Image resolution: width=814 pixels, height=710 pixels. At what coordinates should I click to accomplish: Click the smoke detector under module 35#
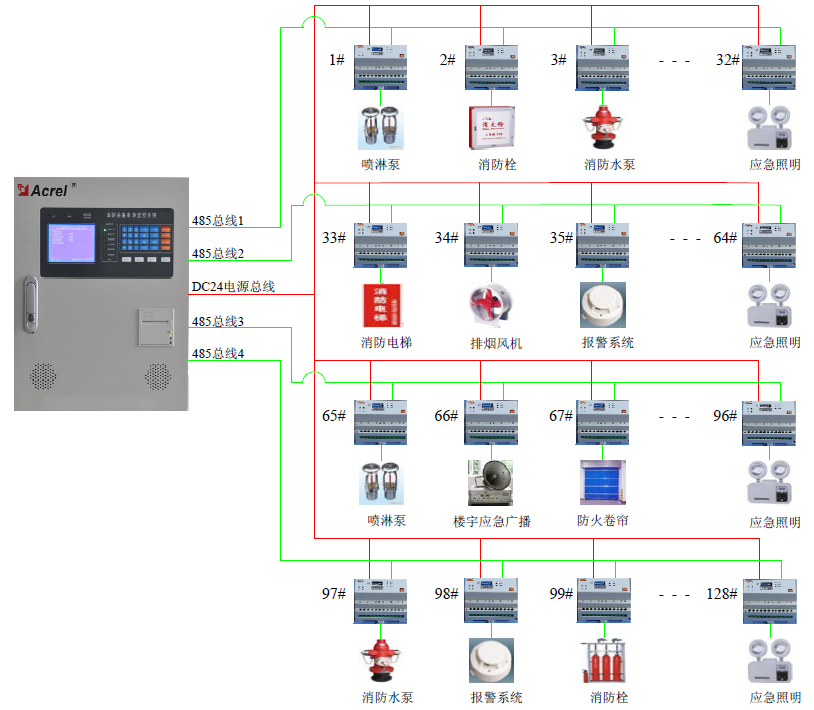click(x=602, y=305)
